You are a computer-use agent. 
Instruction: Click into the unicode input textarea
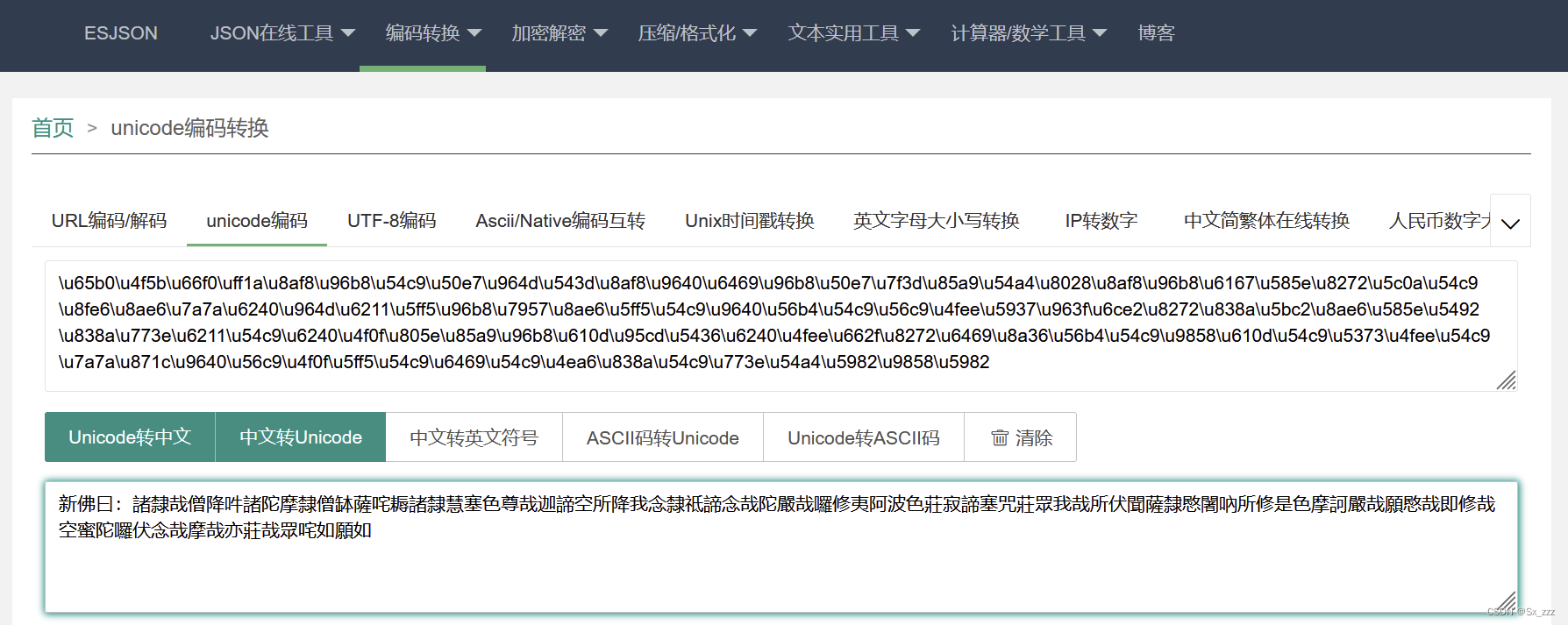click(780, 325)
